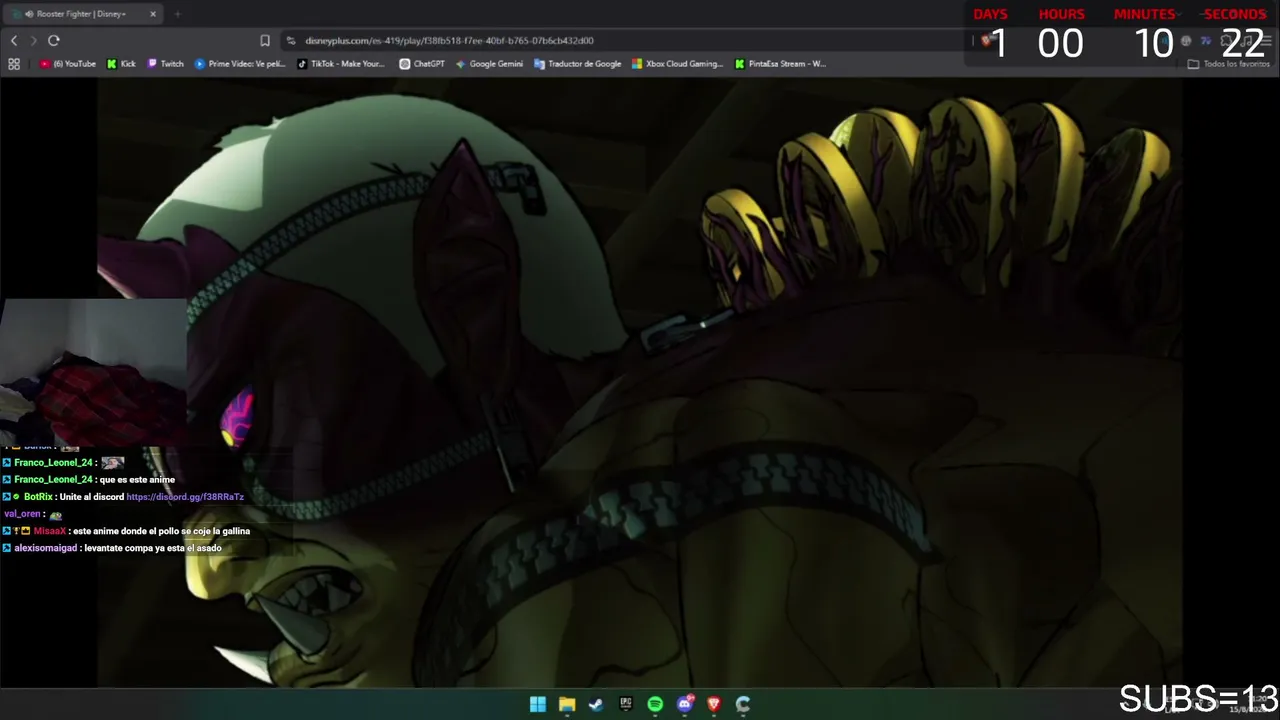The width and height of the screenshot is (1280, 720).
Task: Open the Prime Video bookmark
Action: click(x=240, y=64)
